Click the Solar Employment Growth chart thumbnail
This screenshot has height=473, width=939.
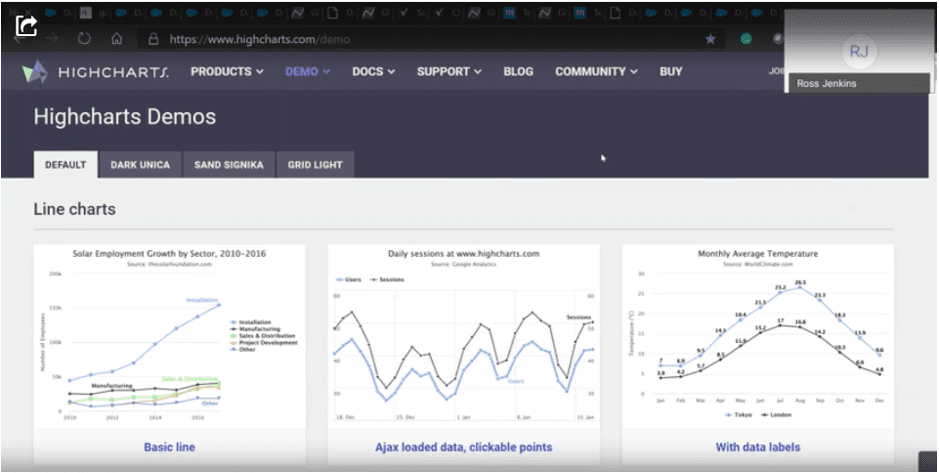[169, 336]
